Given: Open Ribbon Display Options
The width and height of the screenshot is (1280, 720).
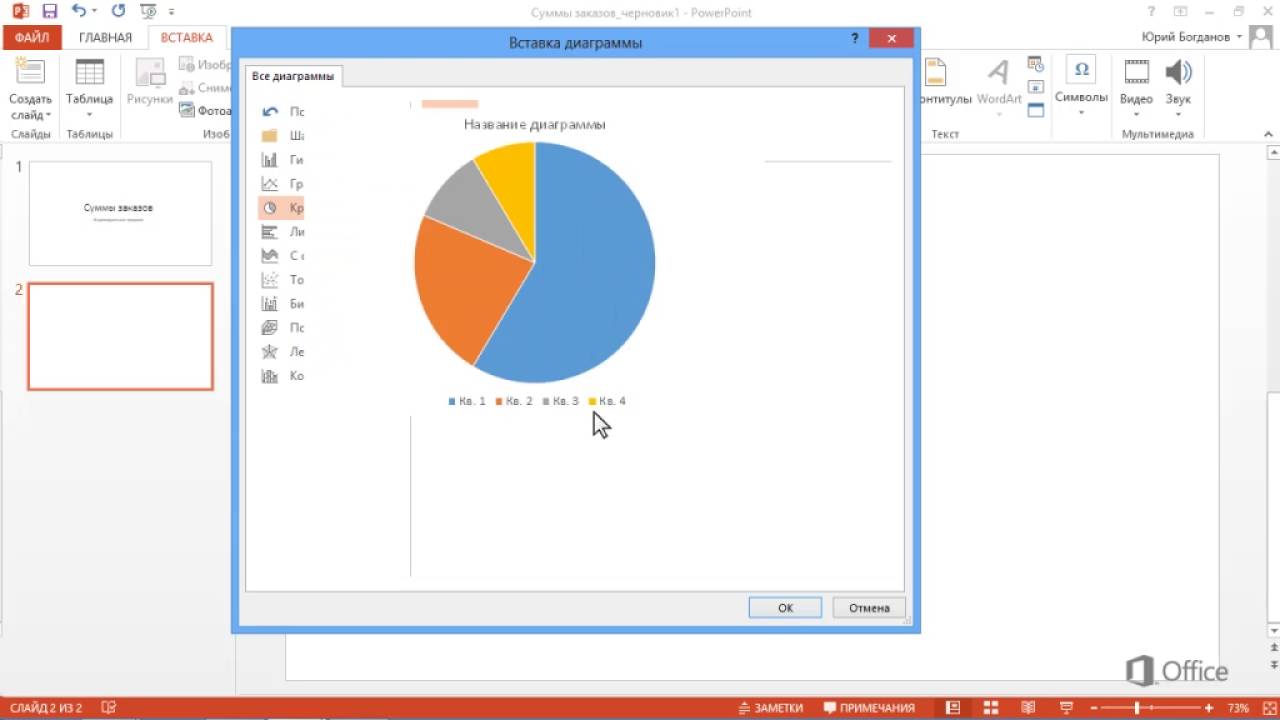Looking at the screenshot, I should coord(1181,12).
